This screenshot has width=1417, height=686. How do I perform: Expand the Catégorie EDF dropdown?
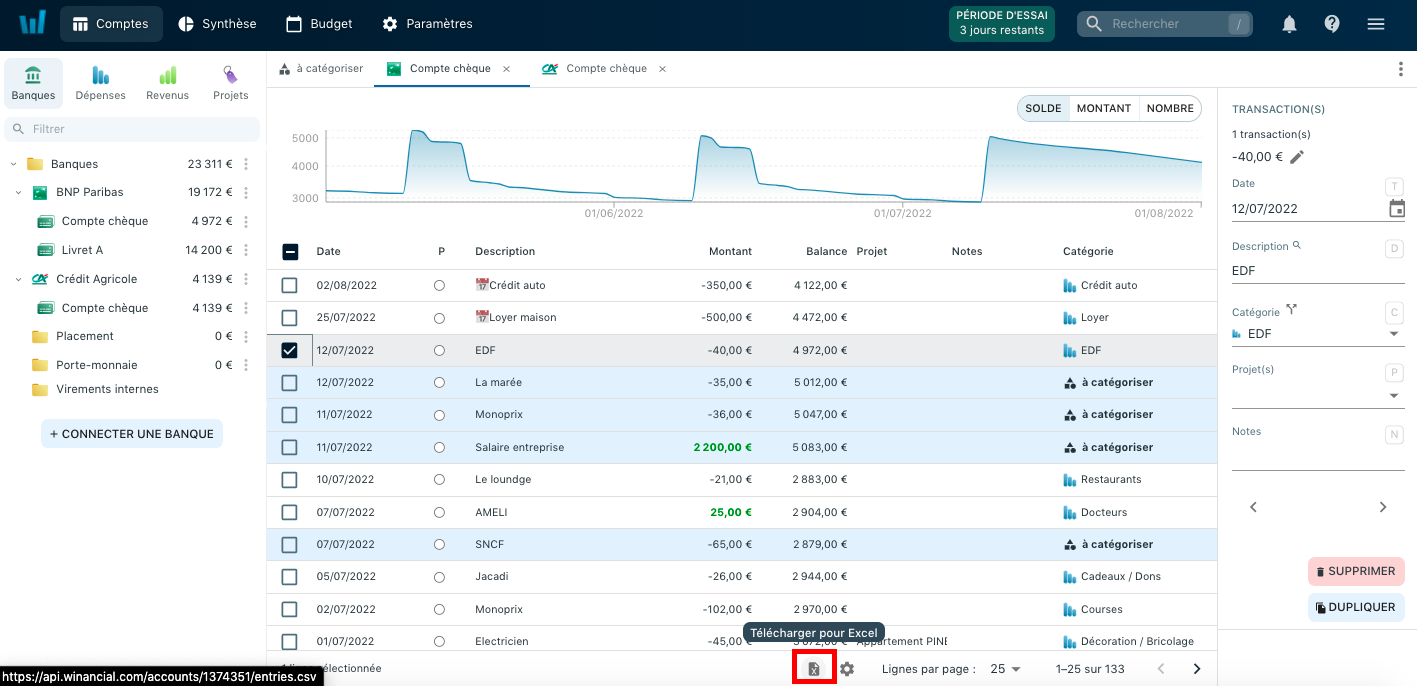(1394, 334)
